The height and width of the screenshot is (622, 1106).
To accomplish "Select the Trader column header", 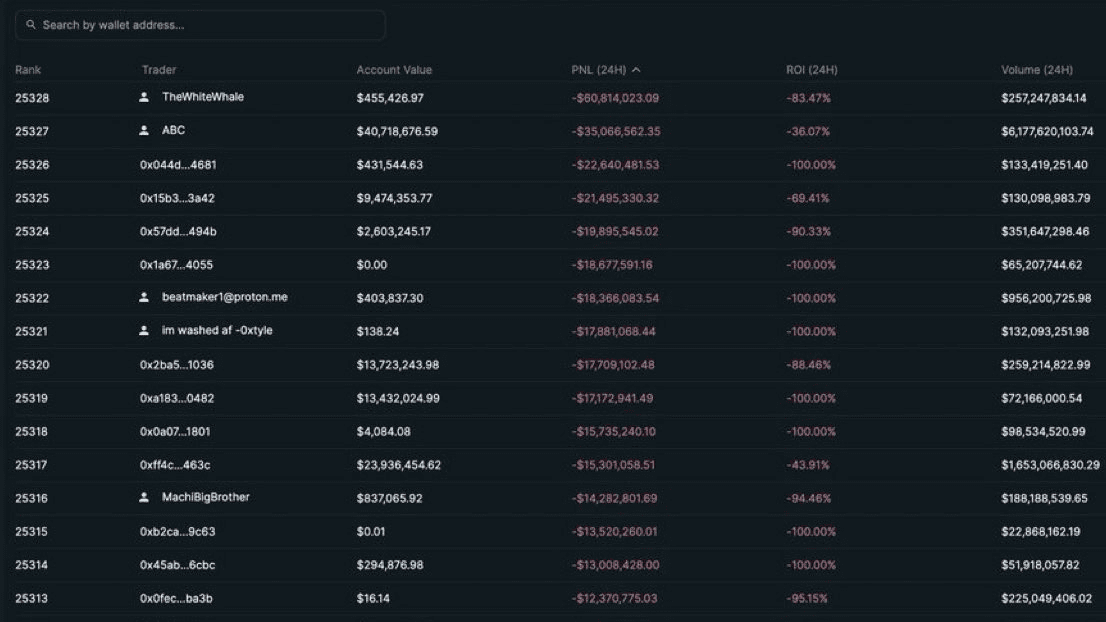I will (159, 70).
